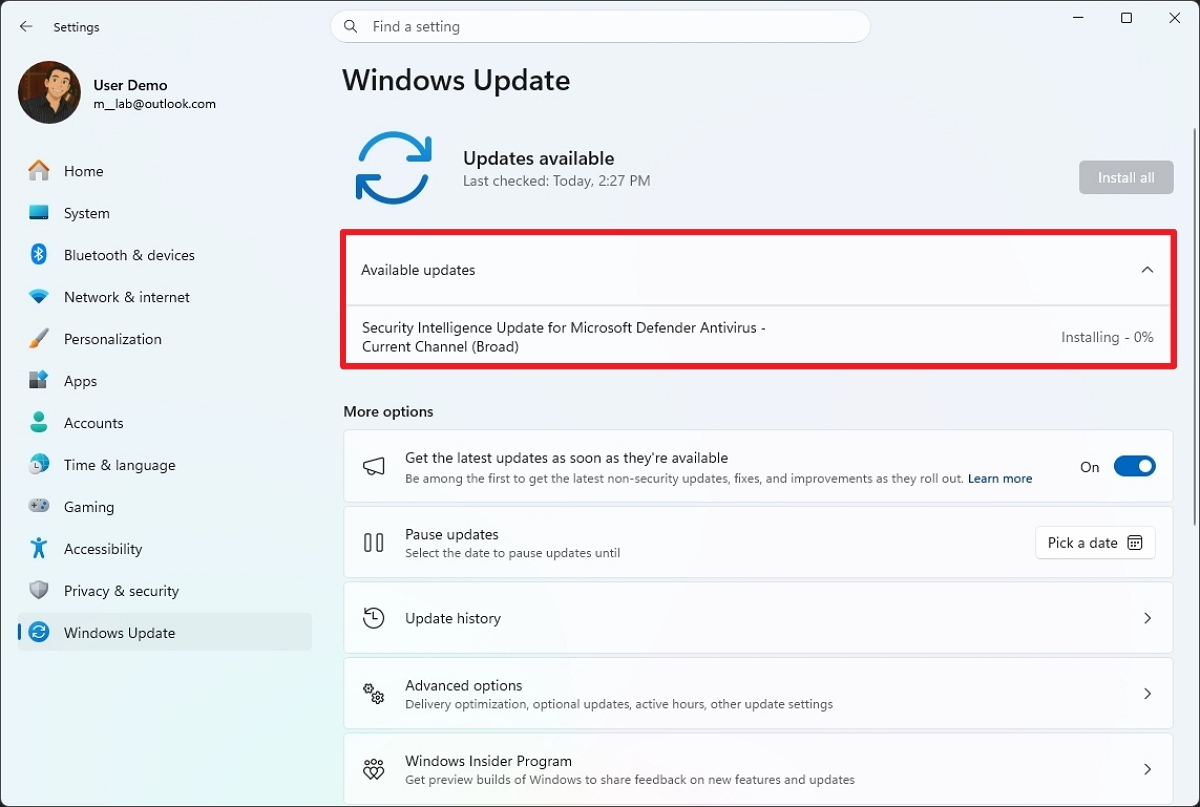Turn off get latest updates toggle

pyautogui.click(x=1134, y=467)
